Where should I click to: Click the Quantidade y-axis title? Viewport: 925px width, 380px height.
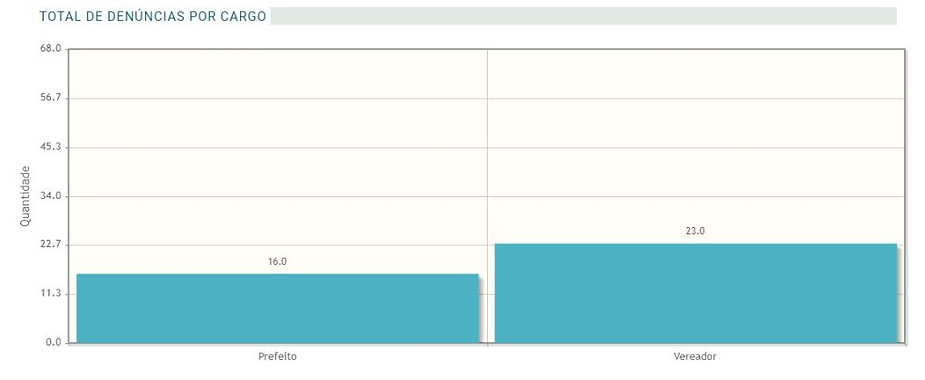click(x=25, y=196)
